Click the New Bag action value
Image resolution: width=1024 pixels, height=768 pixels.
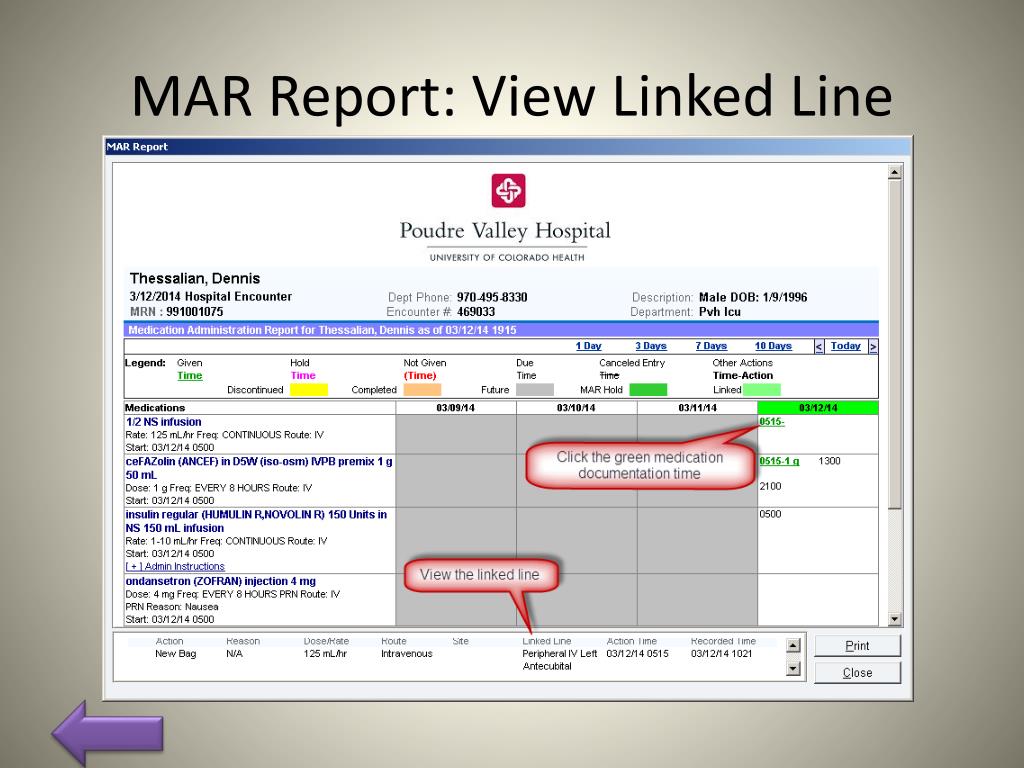click(175, 654)
